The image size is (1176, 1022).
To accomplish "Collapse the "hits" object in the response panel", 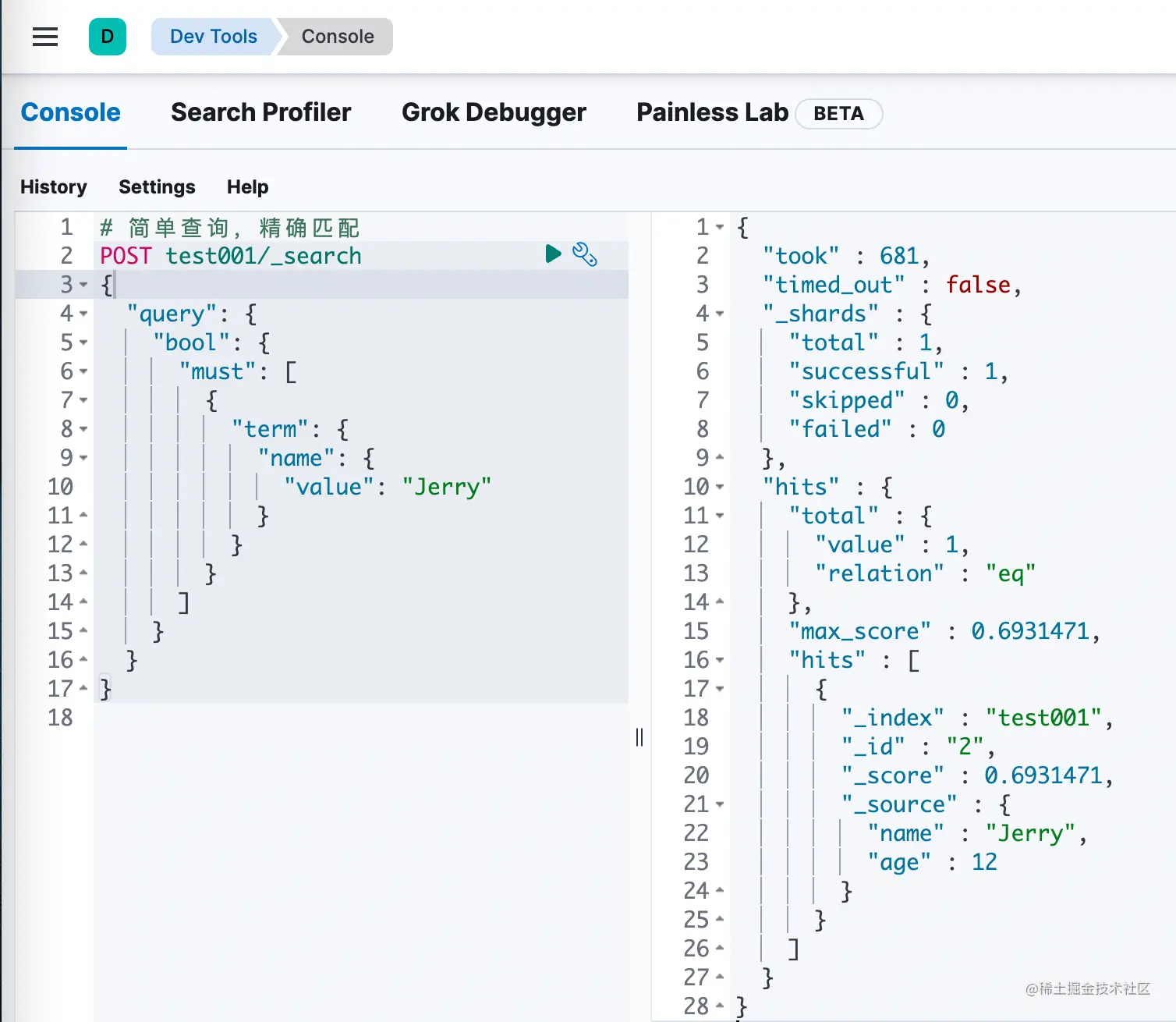I will point(718,487).
